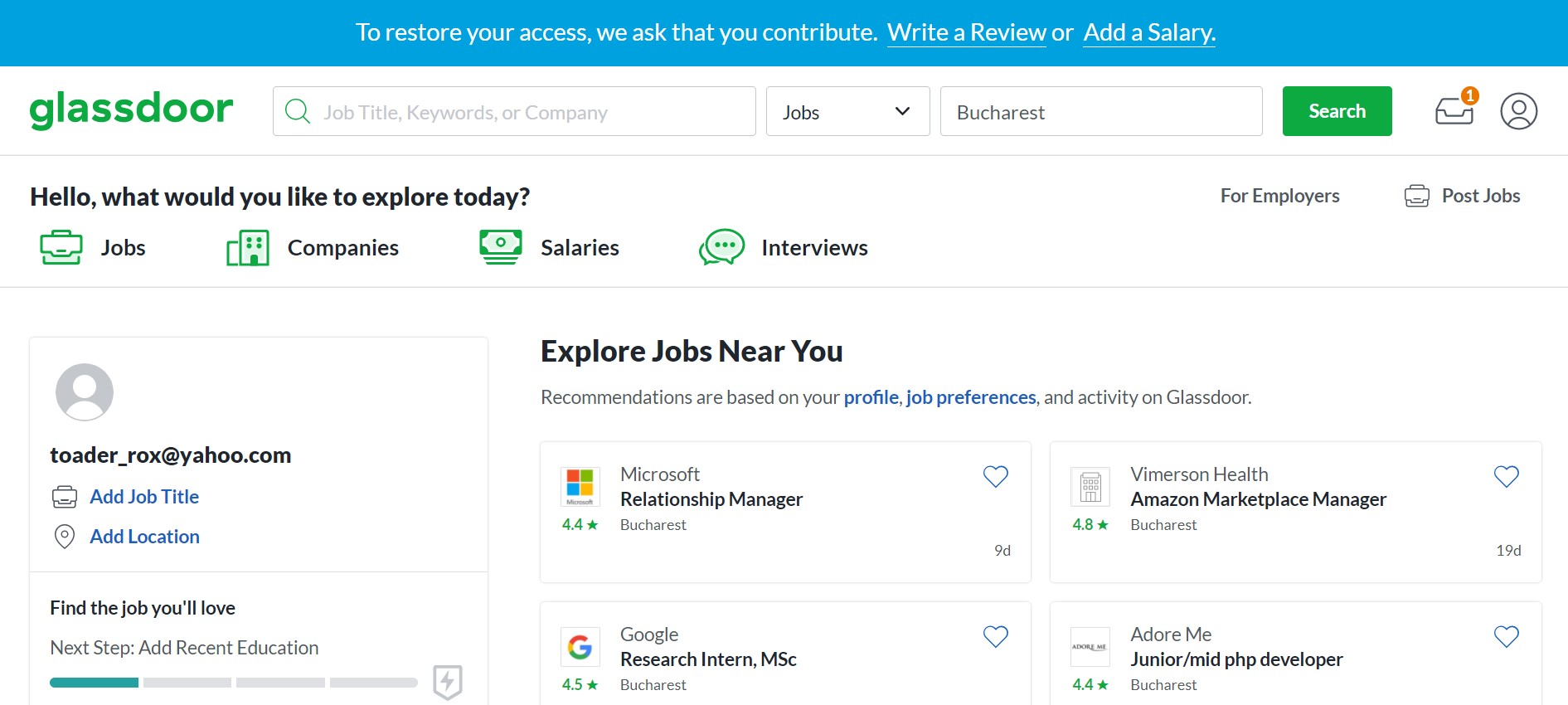Click the Bucharest location field

click(x=1101, y=111)
